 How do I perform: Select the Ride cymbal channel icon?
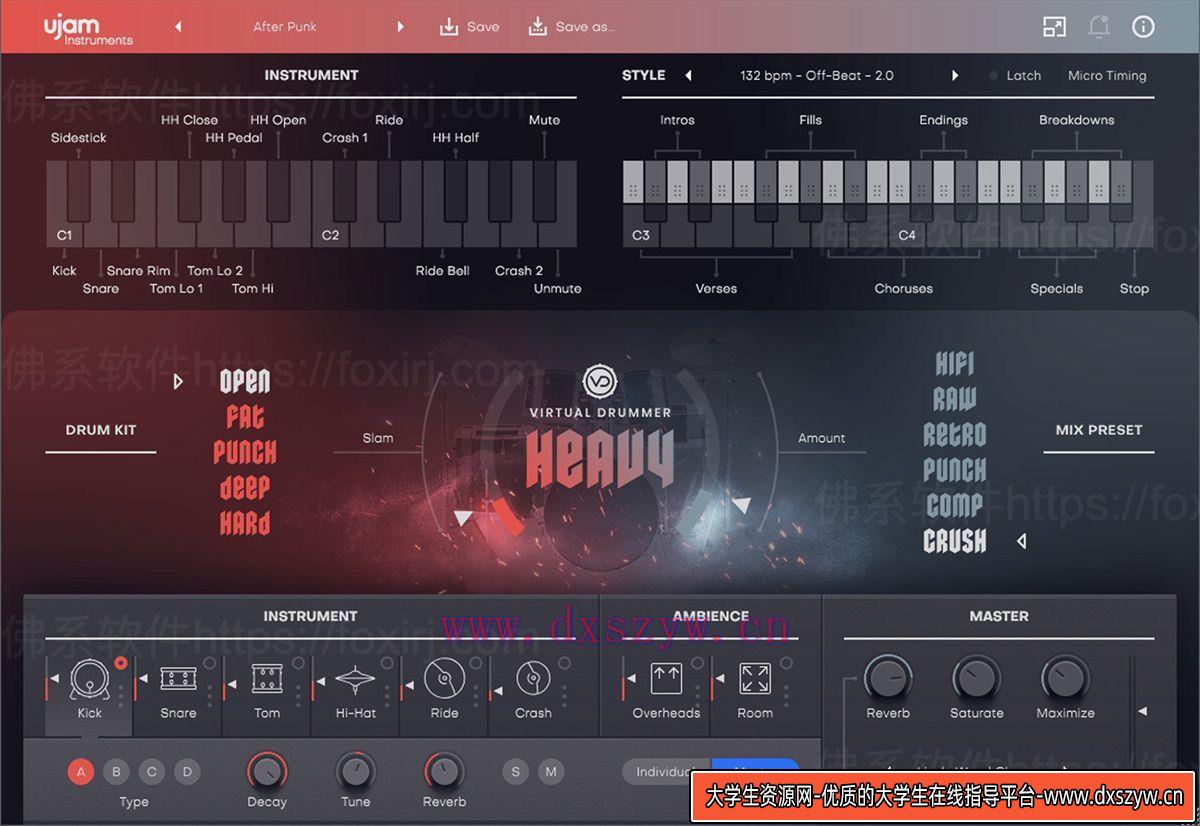(444, 680)
